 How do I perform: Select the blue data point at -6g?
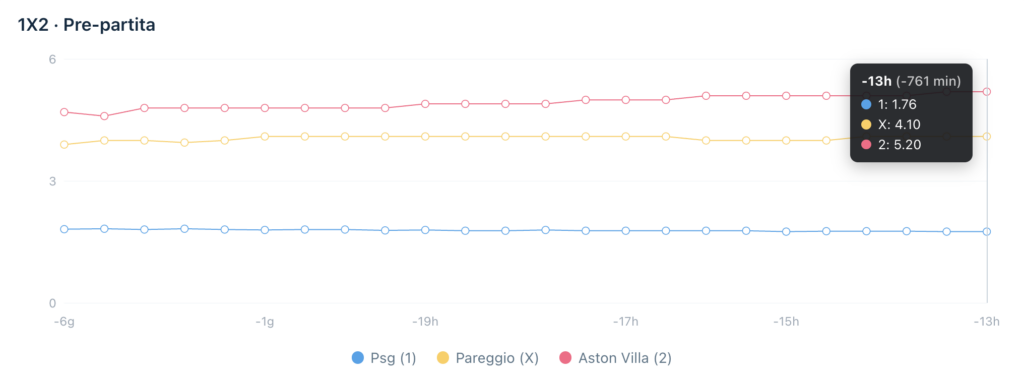click(x=64, y=229)
